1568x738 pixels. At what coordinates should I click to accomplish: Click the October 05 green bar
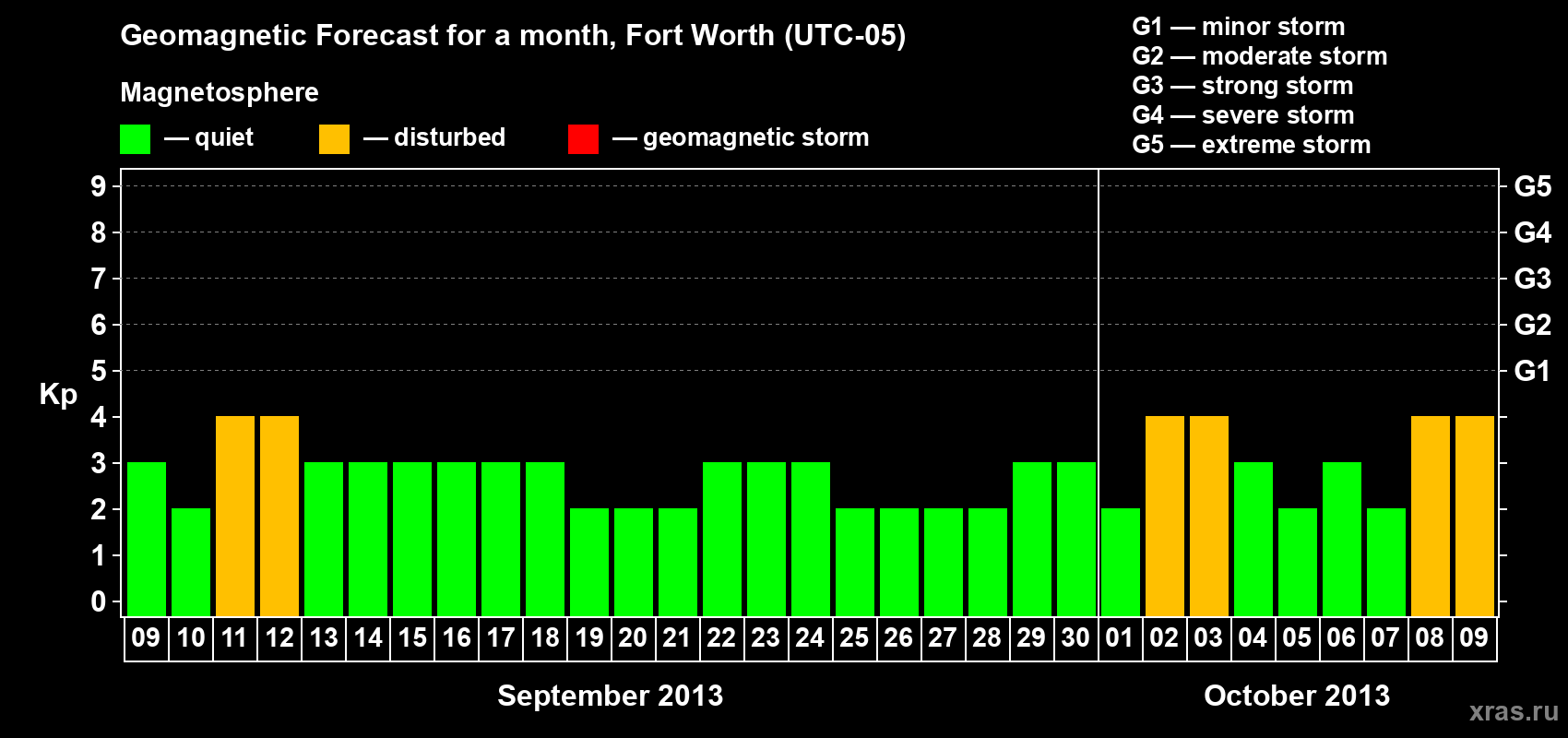pyautogui.click(x=1298, y=562)
